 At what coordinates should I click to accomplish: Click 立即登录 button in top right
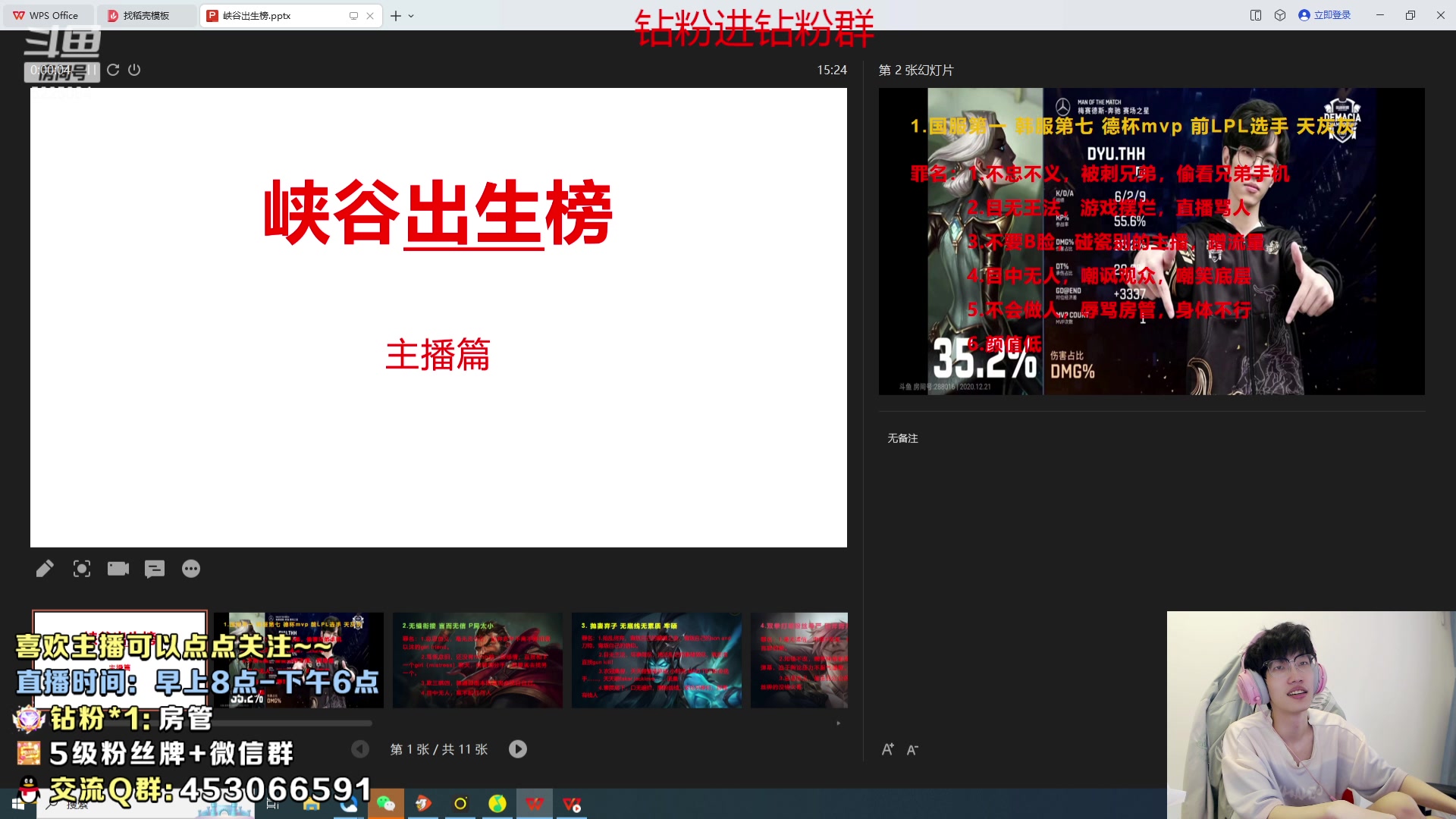coord(1325,15)
